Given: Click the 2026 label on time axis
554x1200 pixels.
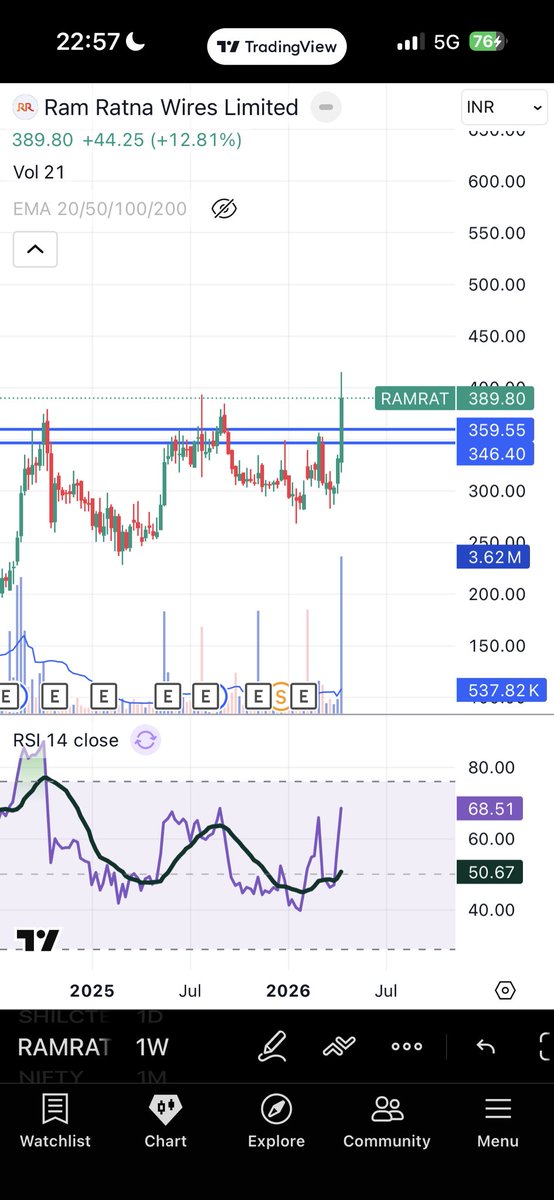Looking at the screenshot, I should (x=288, y=991).
